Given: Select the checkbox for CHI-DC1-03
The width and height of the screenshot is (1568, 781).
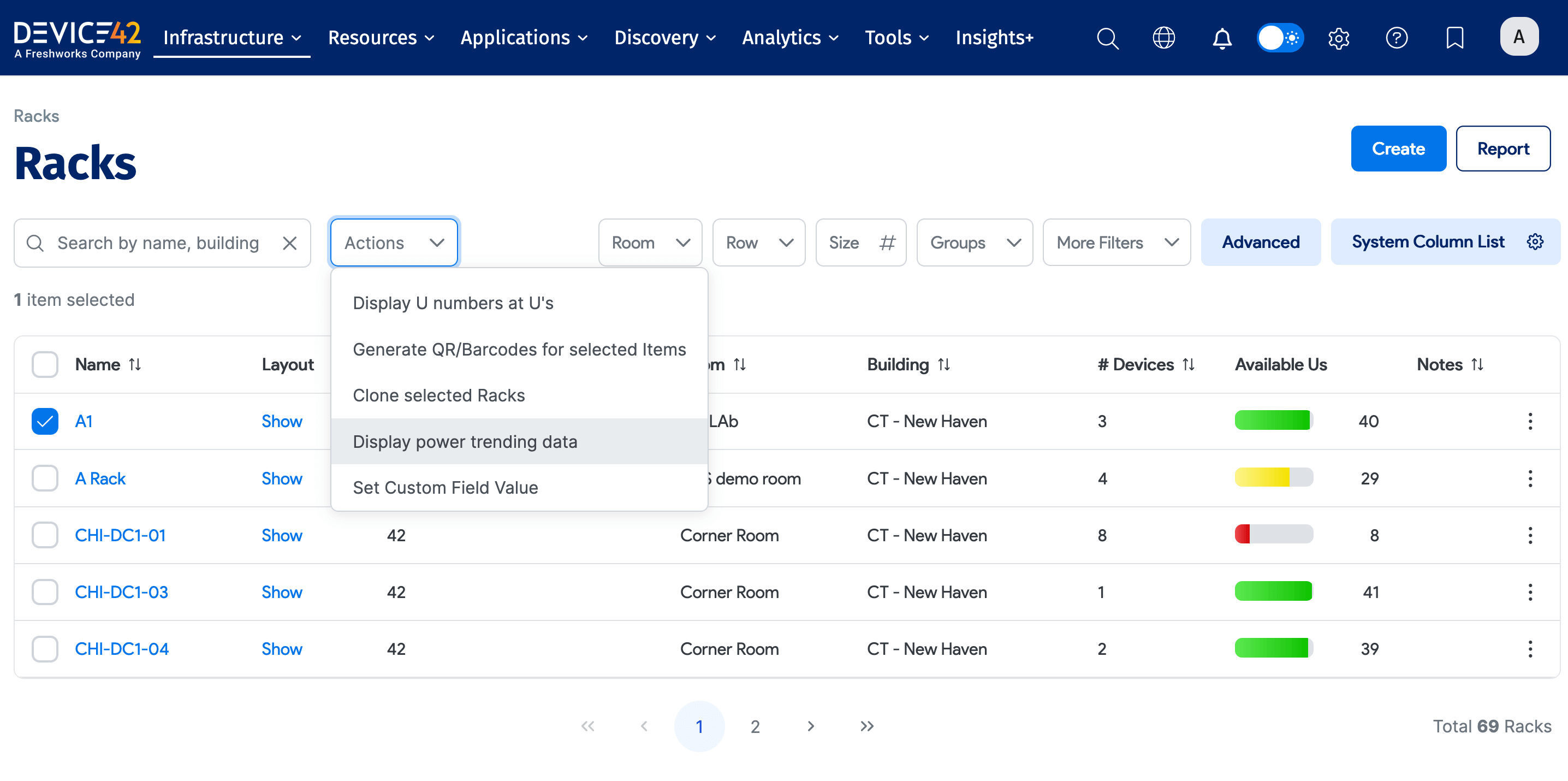Looking at the screenshot, I should point(44,591).
